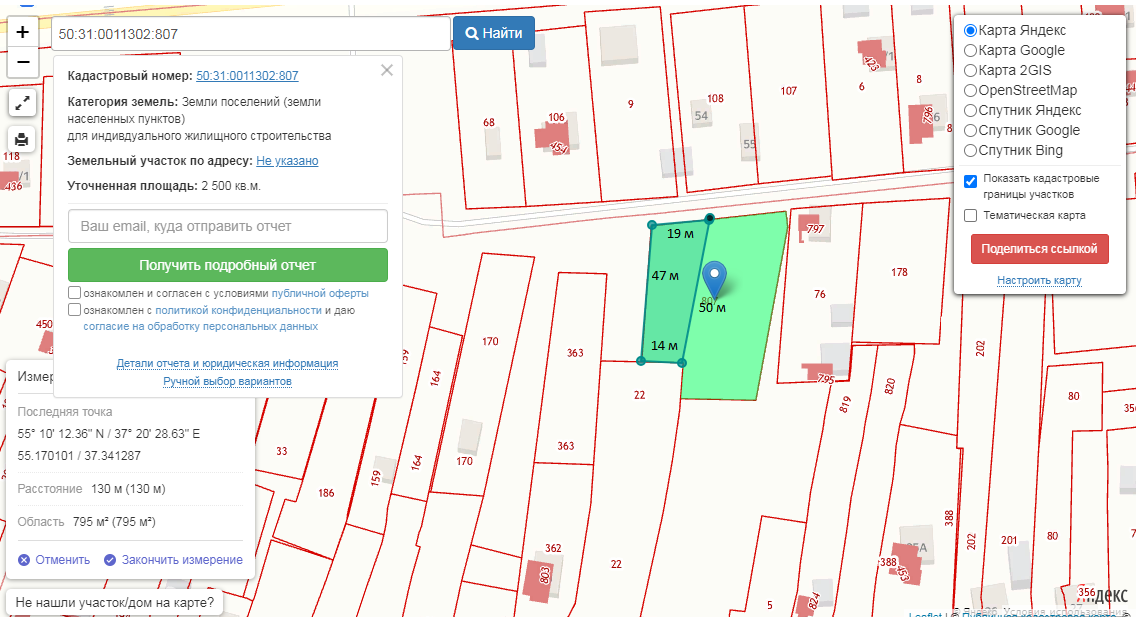The image size is (1147, 617).
Task: Zoom out with the minus button
Action: tap(23, 61)
